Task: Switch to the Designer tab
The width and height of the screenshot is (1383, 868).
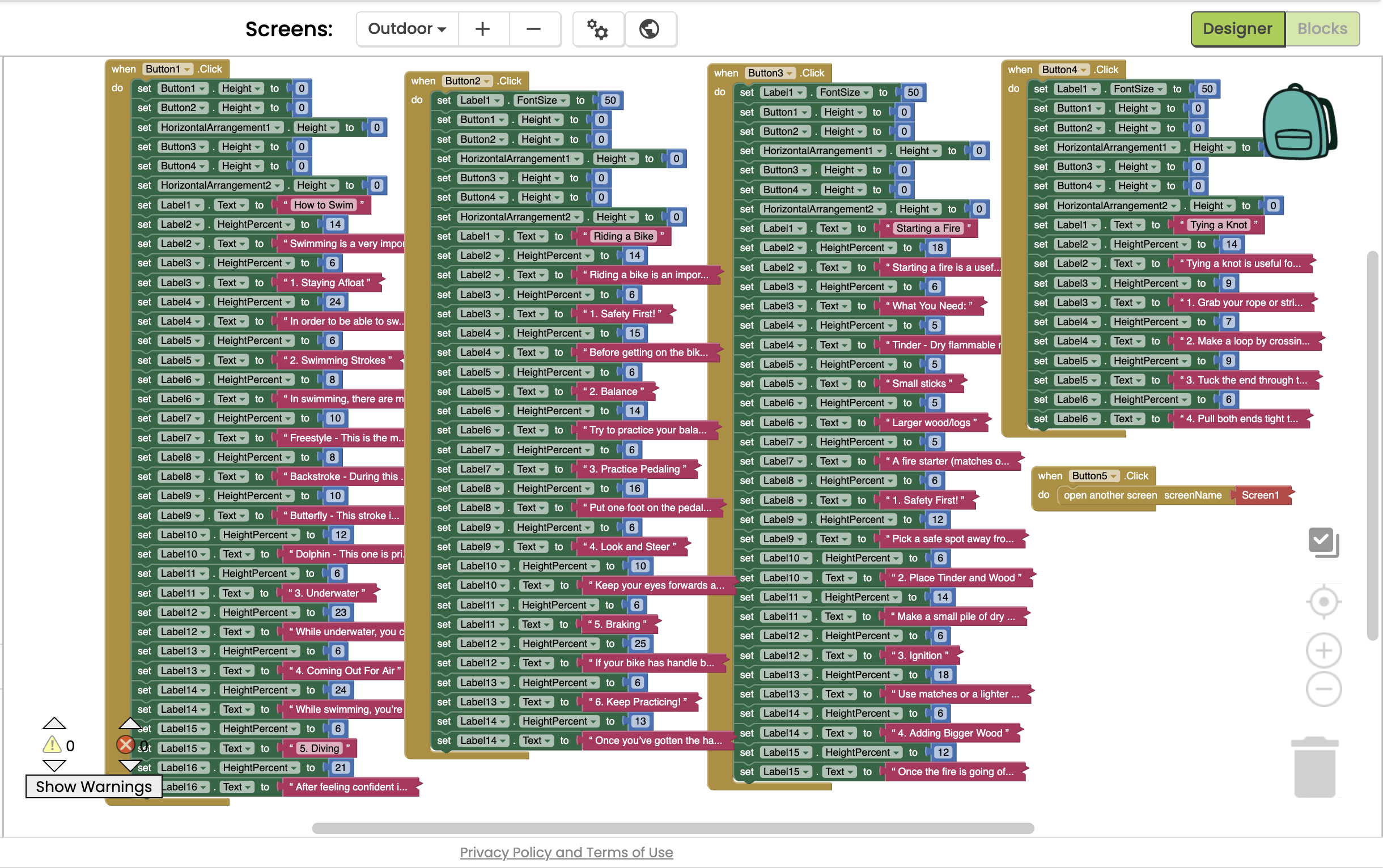Action: coord(1237,29)
